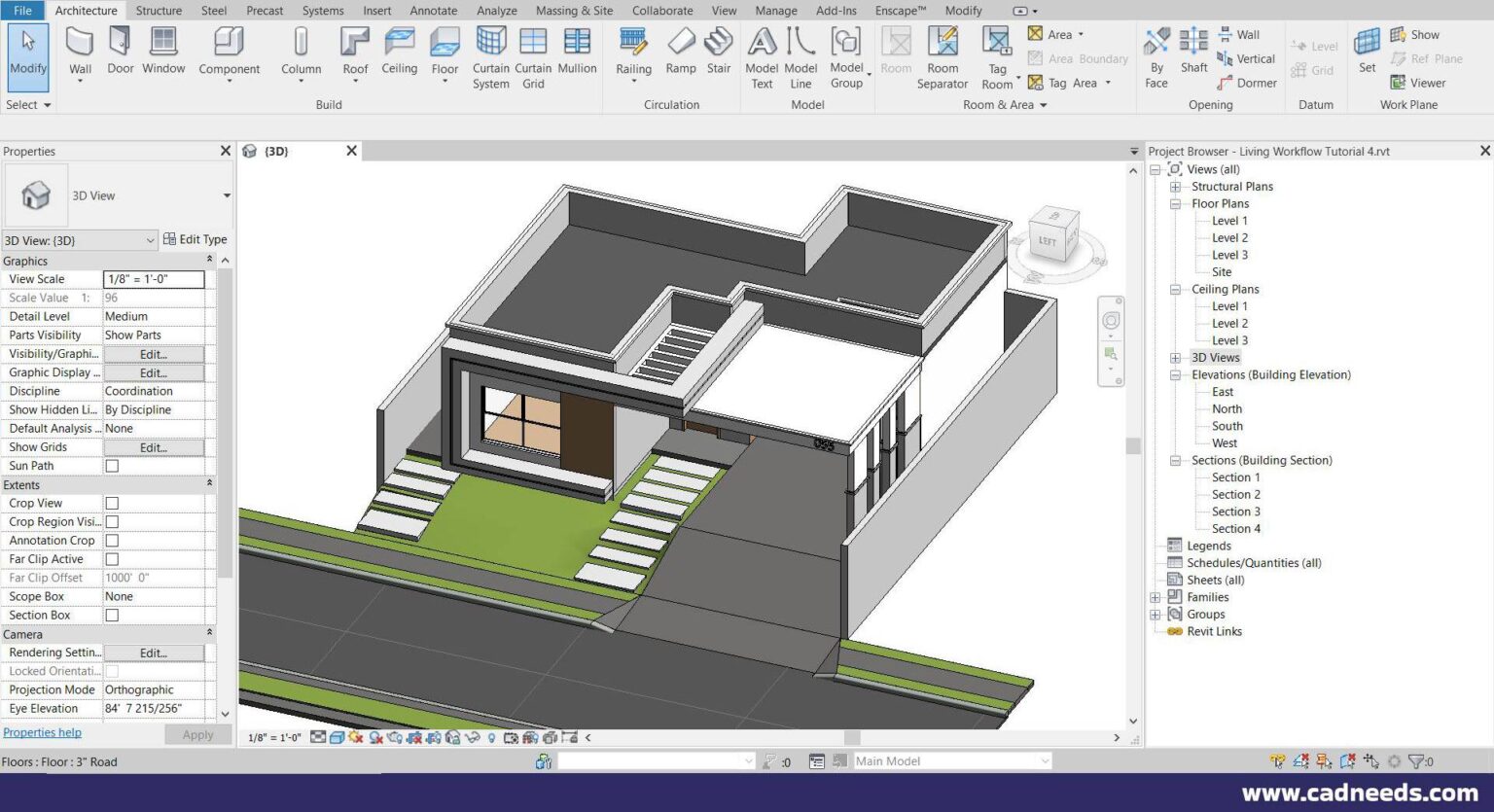Open the Main Model design options dropdown
The image size is (1494, 812).
tap(1046, 761)
